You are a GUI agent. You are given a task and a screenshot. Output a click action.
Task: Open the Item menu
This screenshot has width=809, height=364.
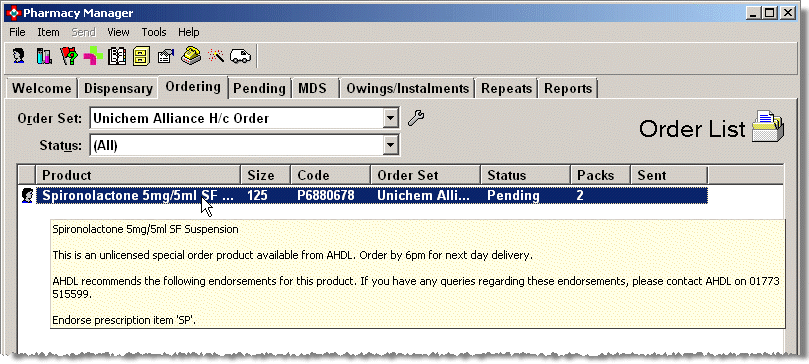click(x=48, y=32)
